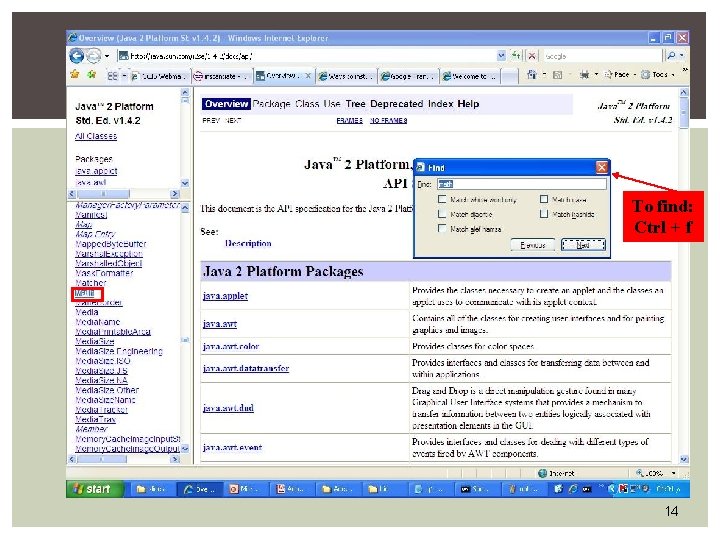Click the packages frame scroll down arrow
Image resolution: width=720 pixels, height=540 pixels.
click(x=185, y=183)
